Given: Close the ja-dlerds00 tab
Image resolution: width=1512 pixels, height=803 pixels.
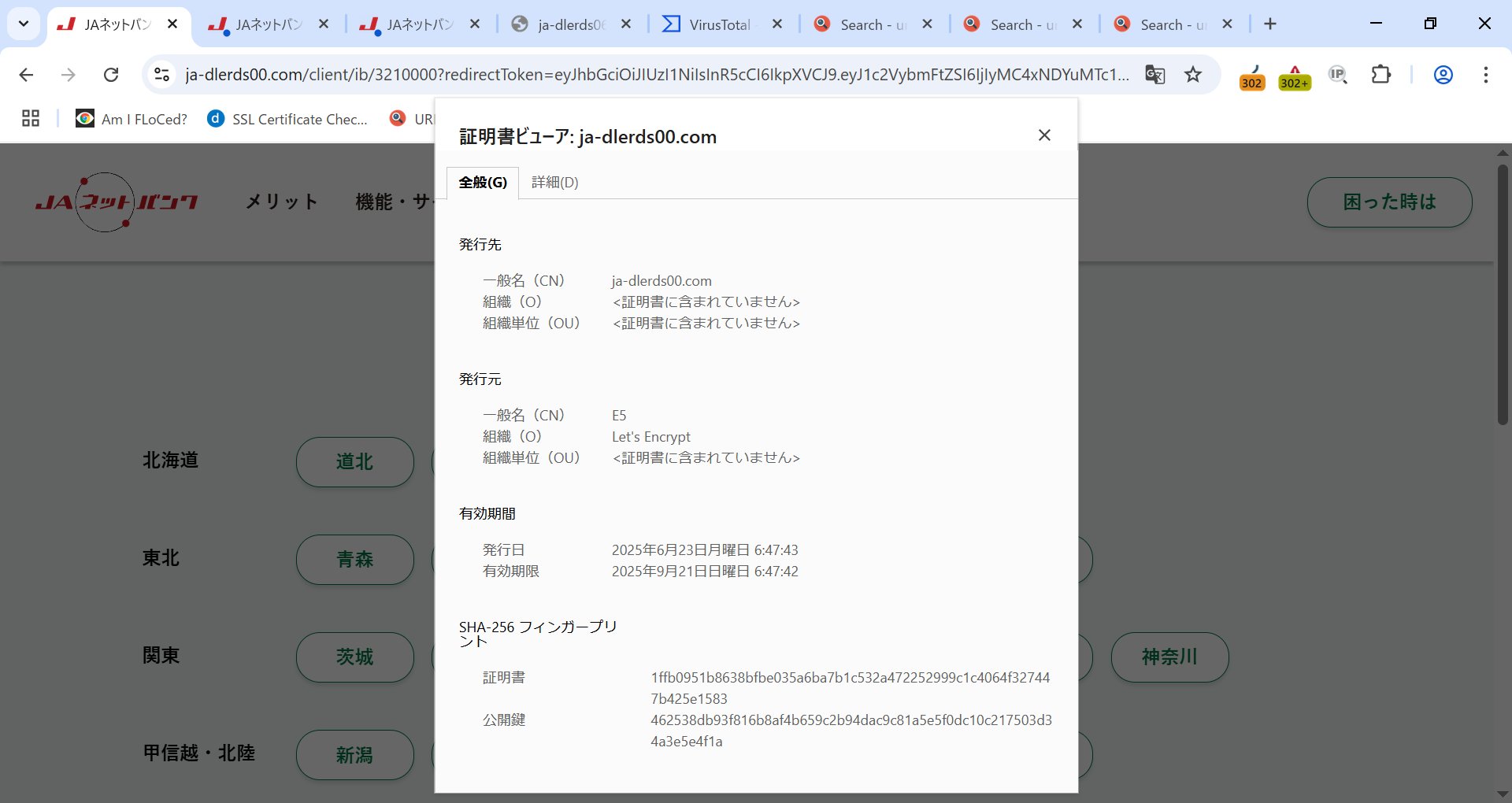Looking at the screenshot, I should click(626, 24).
